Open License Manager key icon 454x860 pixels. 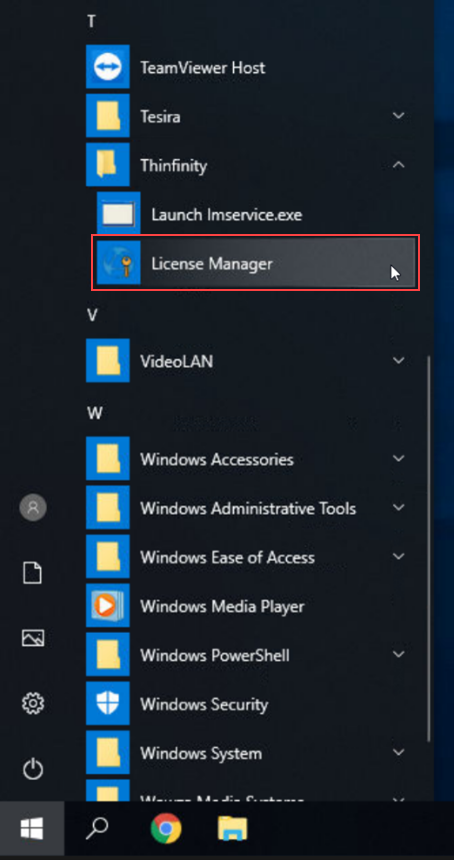pyautogui.click(x=118, y=263)
